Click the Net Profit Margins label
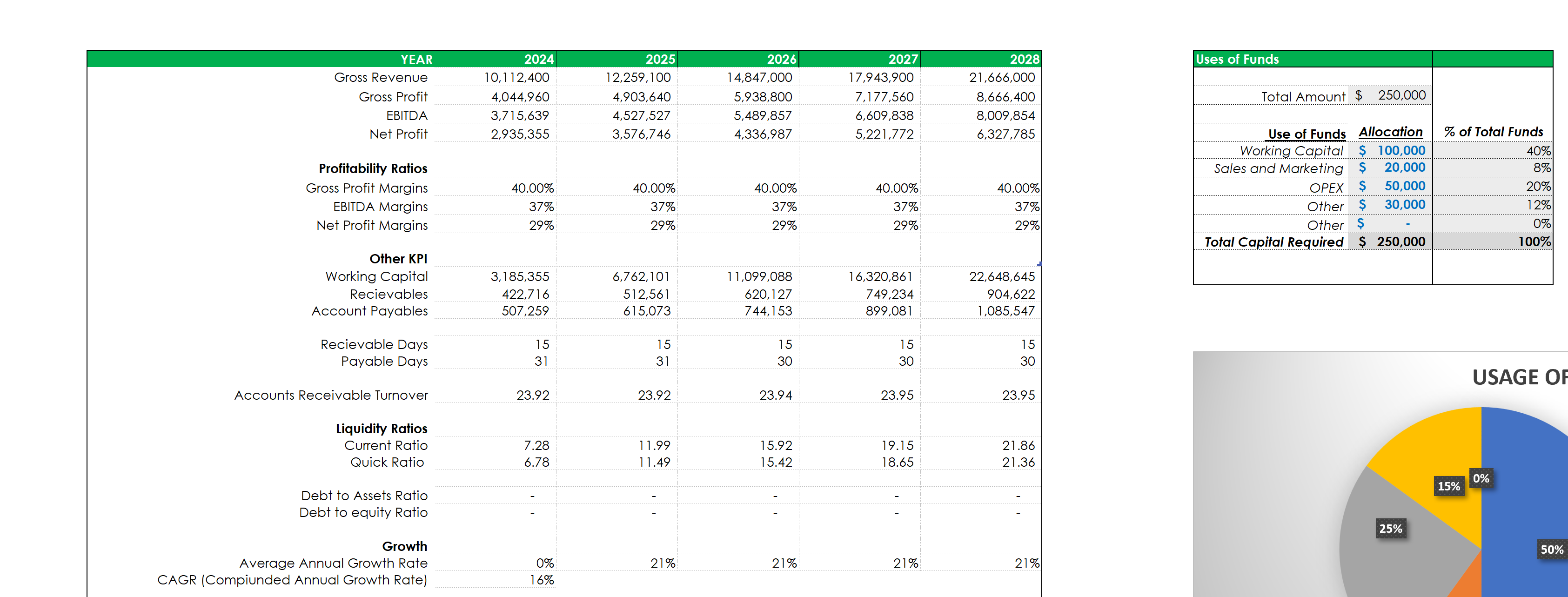The width and height of the screenshot is (1568, 597). pos(372,225)
